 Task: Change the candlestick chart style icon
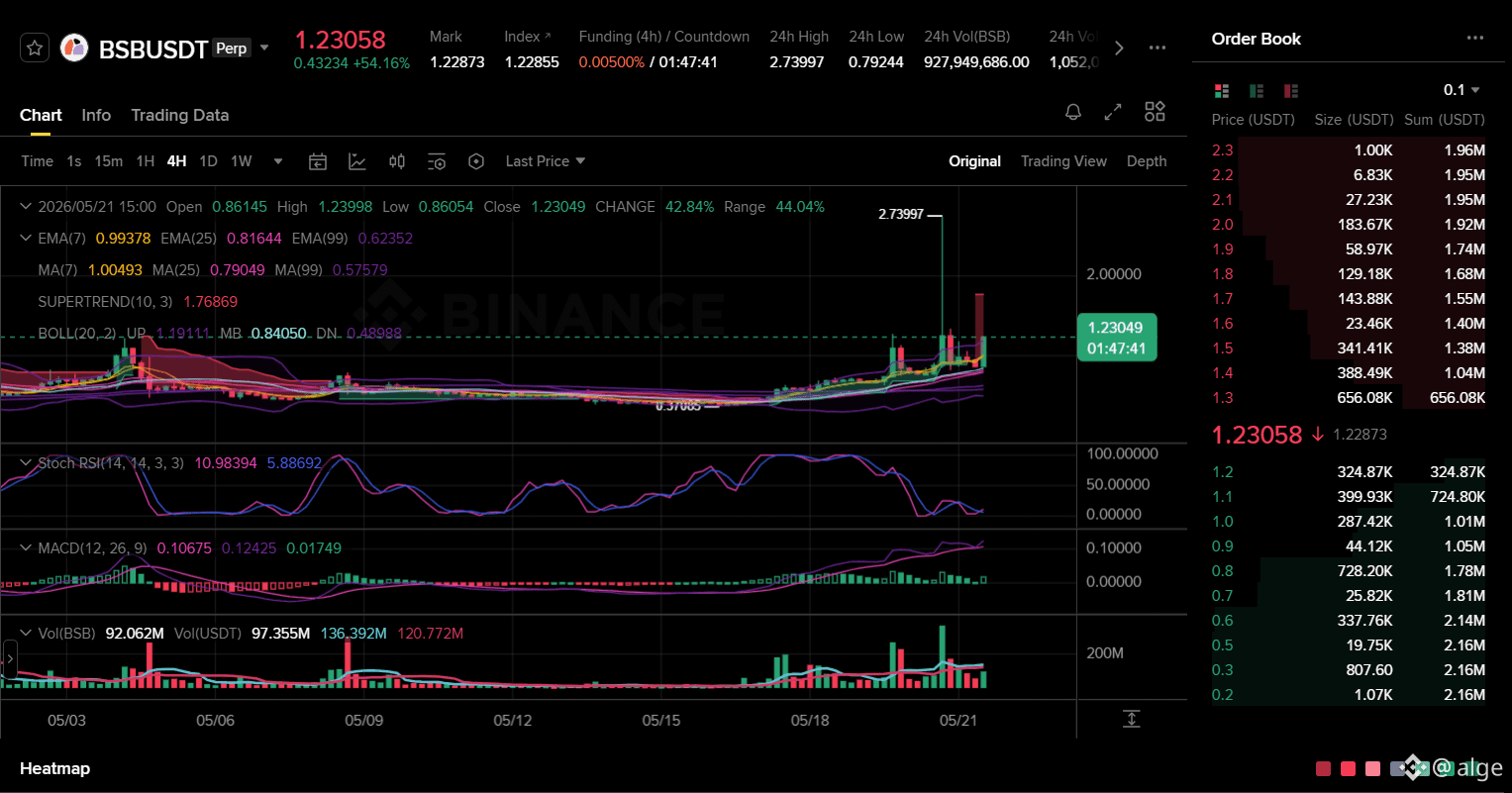pyautogui.click(x=397, y=161)
